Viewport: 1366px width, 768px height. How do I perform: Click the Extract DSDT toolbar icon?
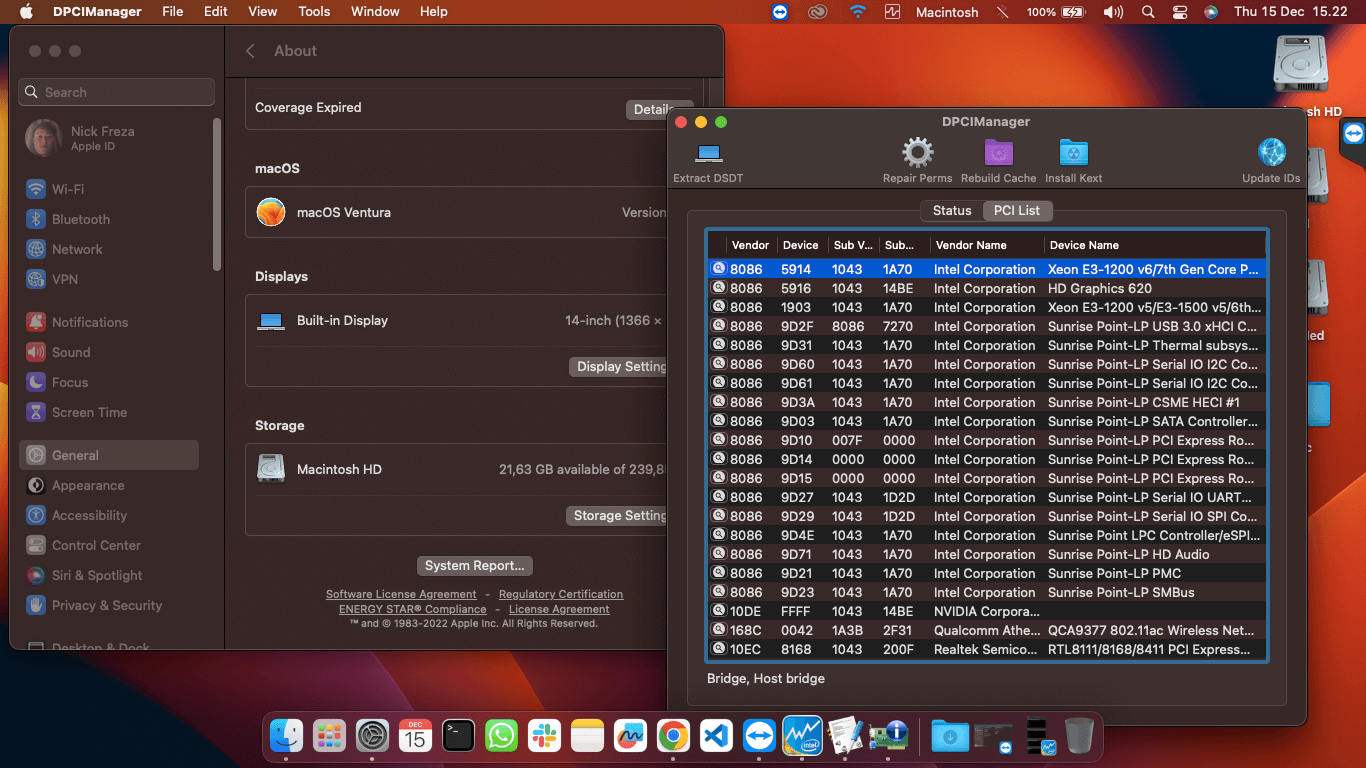tap(709, 153)
